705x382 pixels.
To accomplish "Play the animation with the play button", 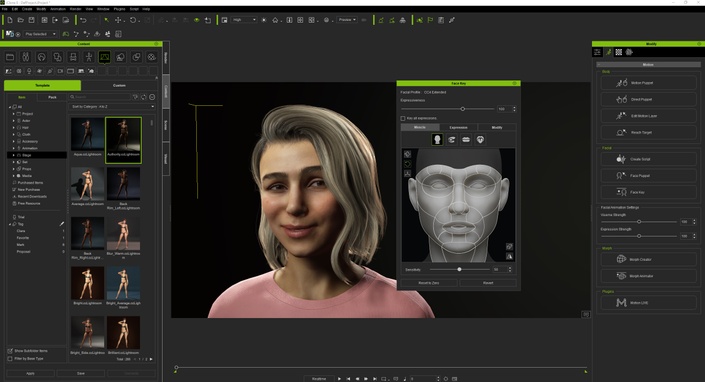I will 339,378.
